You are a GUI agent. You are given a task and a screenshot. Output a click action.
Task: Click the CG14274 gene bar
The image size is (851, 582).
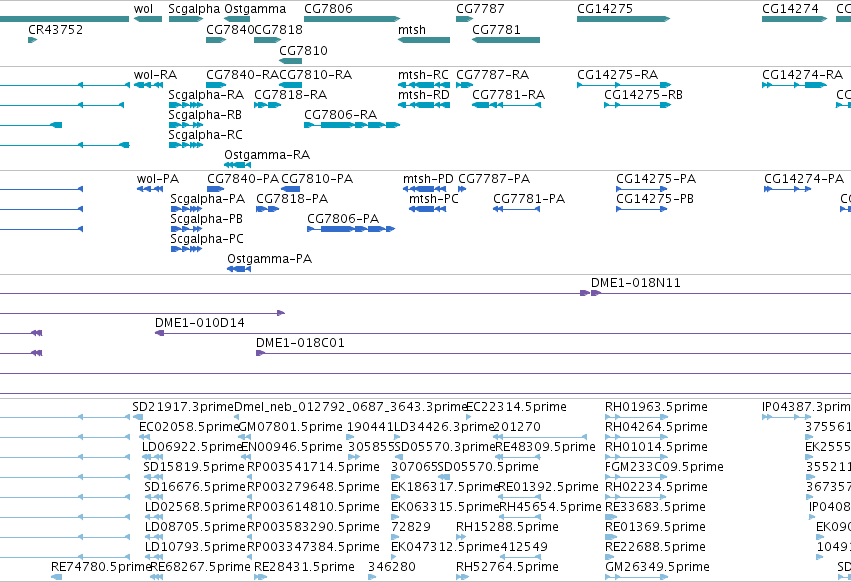pos(795,19)
